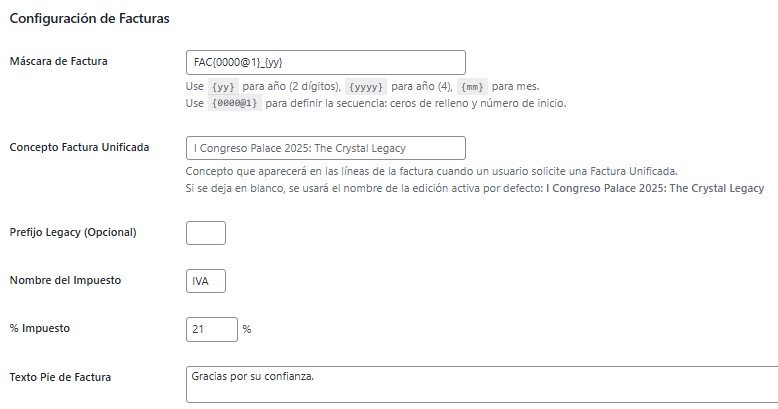Image resolution: width=778 pixels, height=409 pixels.
Task: Select the Nombre del Impuesto field containing IVA
Action: click(x=206, y=281)
